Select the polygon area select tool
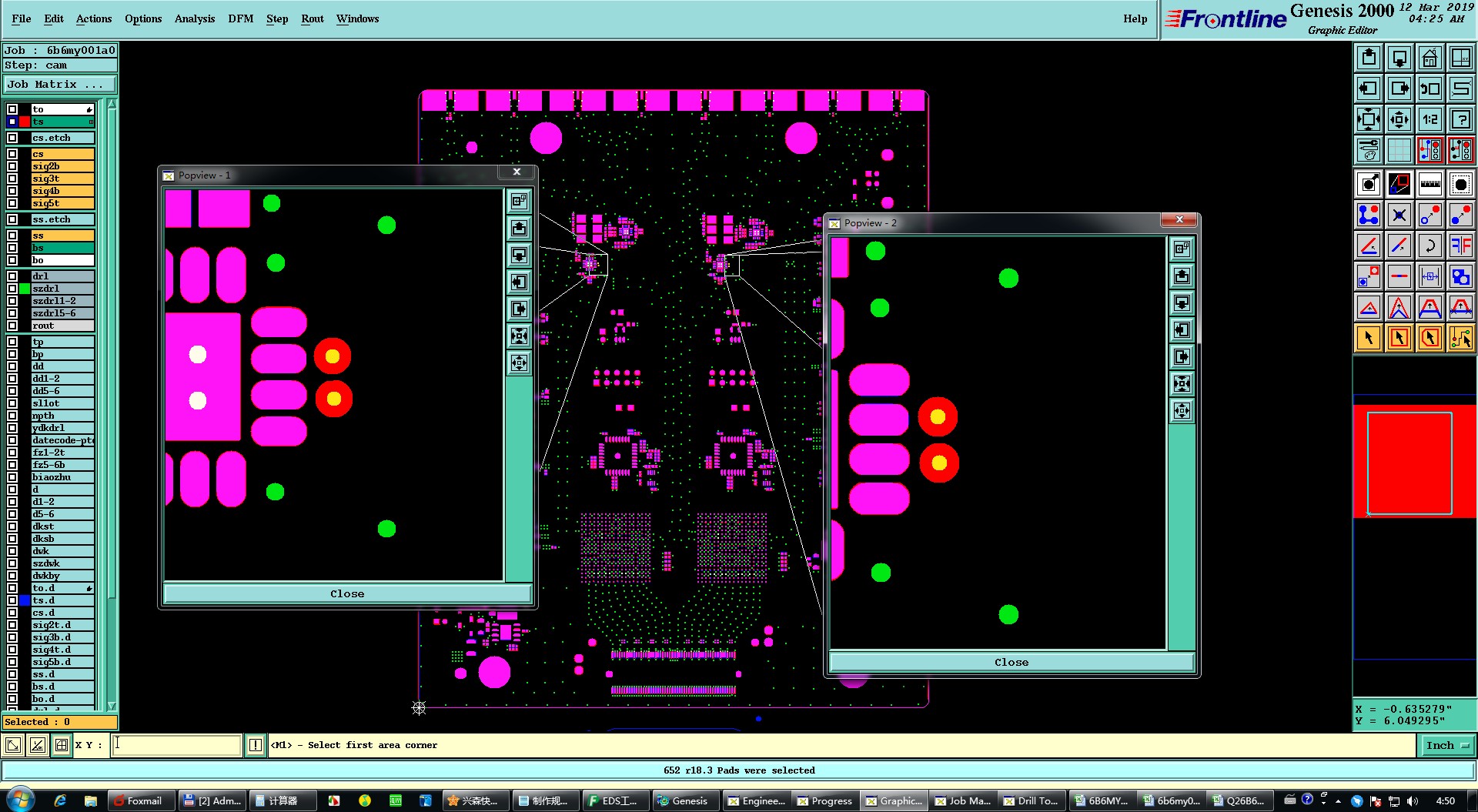Screen dimensions: 1478x812 [1430, 338]
